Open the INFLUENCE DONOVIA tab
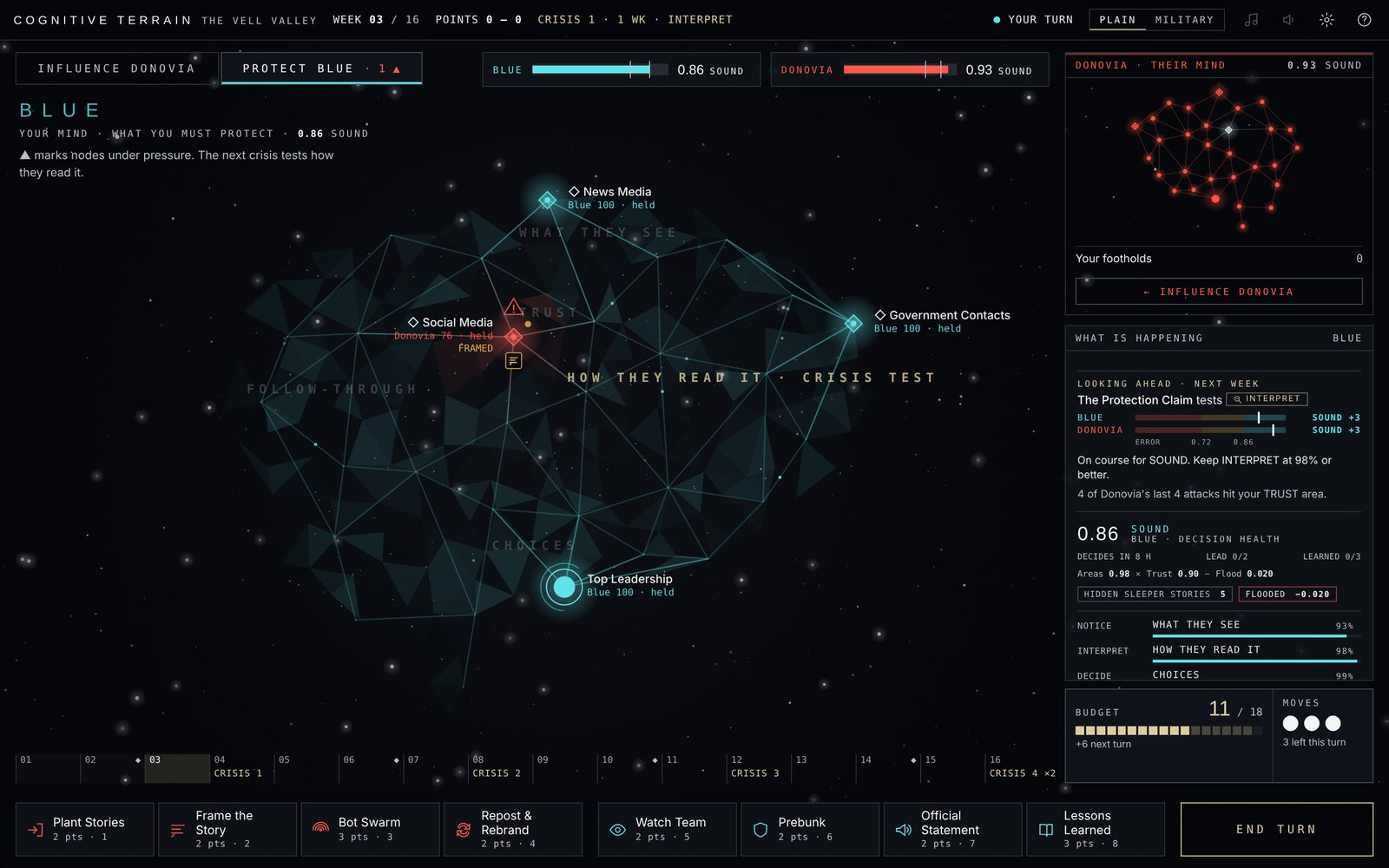Viewport: 1389px width, 868px height. [116, 68]
